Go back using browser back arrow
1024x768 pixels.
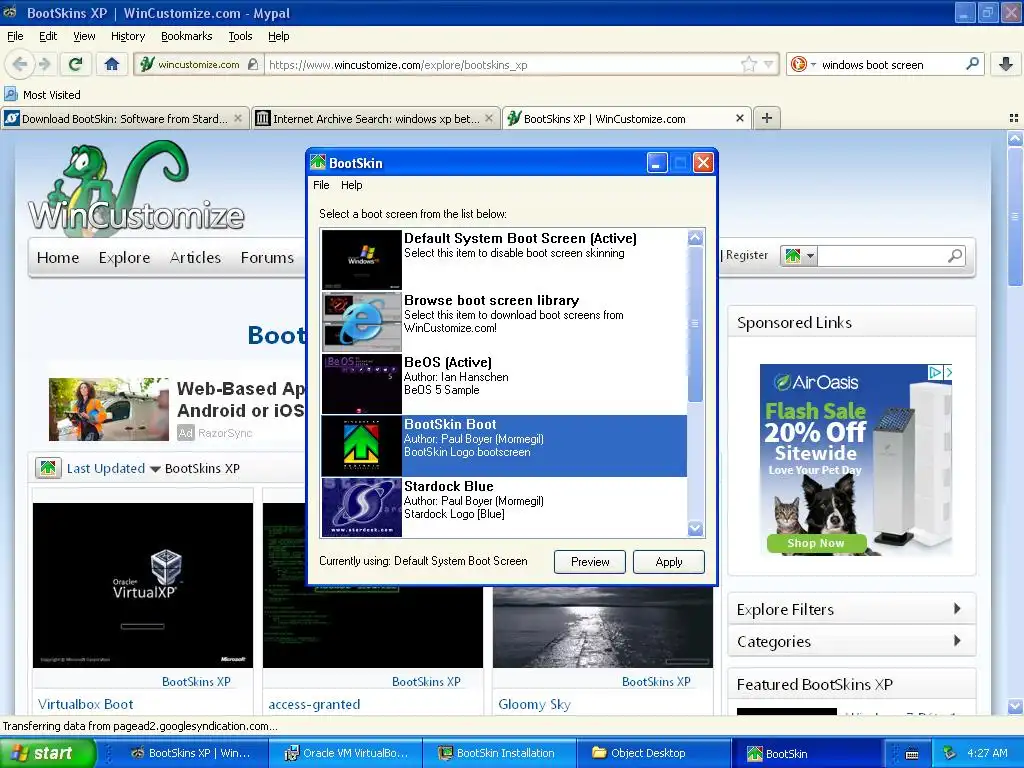[20, 64]
